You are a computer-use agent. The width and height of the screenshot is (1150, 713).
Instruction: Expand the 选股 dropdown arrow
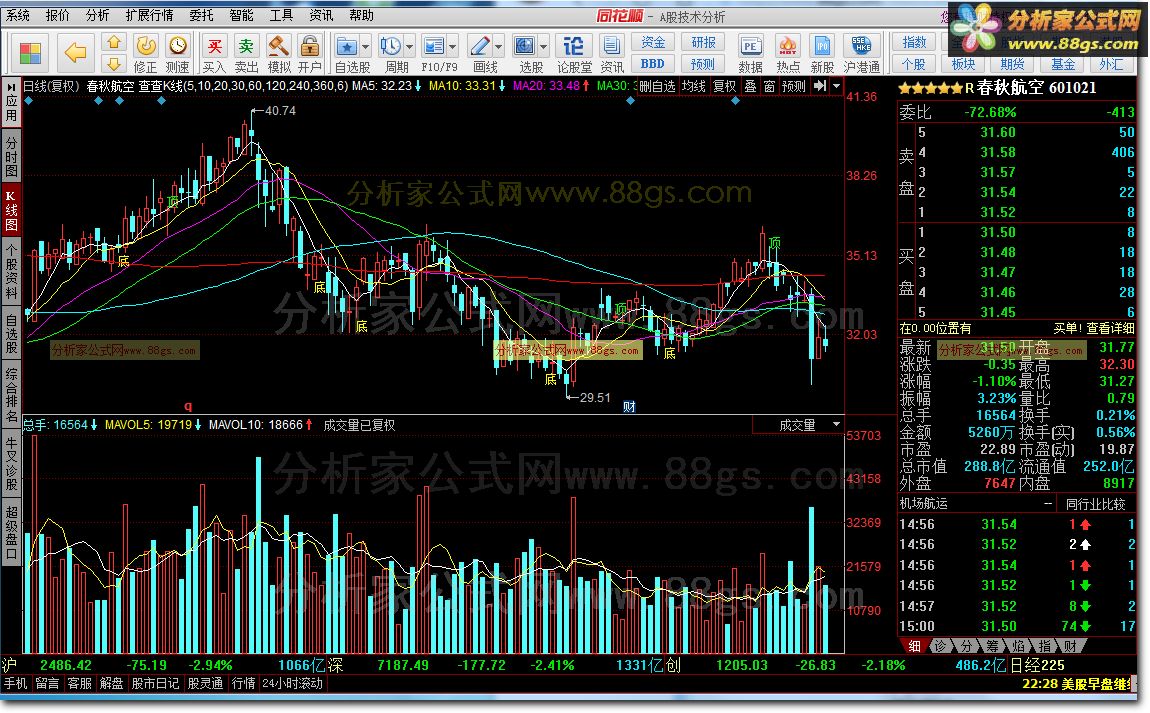(543, 48)
